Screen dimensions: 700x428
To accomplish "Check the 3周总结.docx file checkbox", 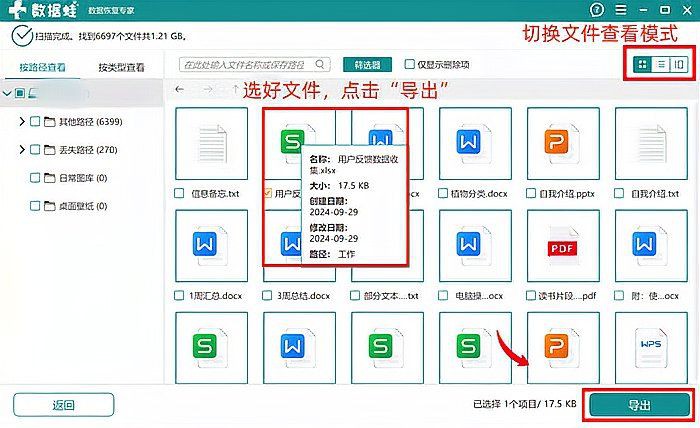I will [267, 295].
